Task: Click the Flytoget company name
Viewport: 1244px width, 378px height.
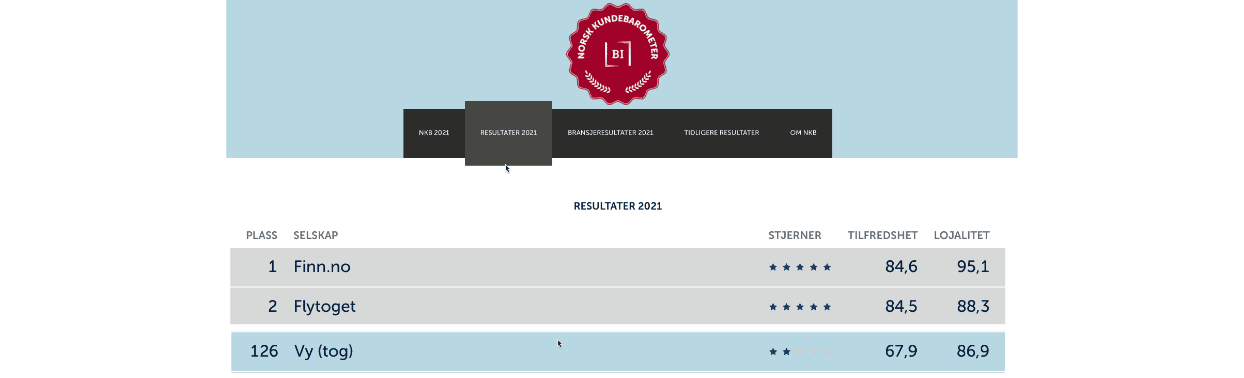Action: click(324, 307)
